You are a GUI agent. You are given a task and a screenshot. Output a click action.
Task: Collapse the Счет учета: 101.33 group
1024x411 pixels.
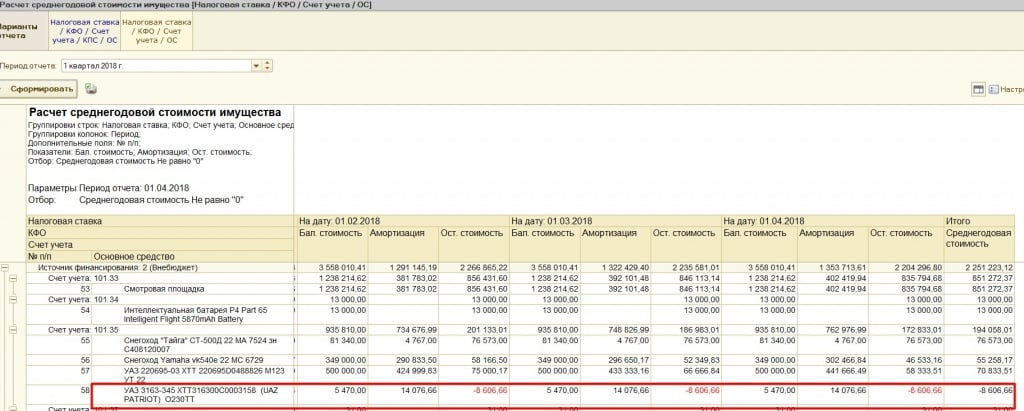15,278
